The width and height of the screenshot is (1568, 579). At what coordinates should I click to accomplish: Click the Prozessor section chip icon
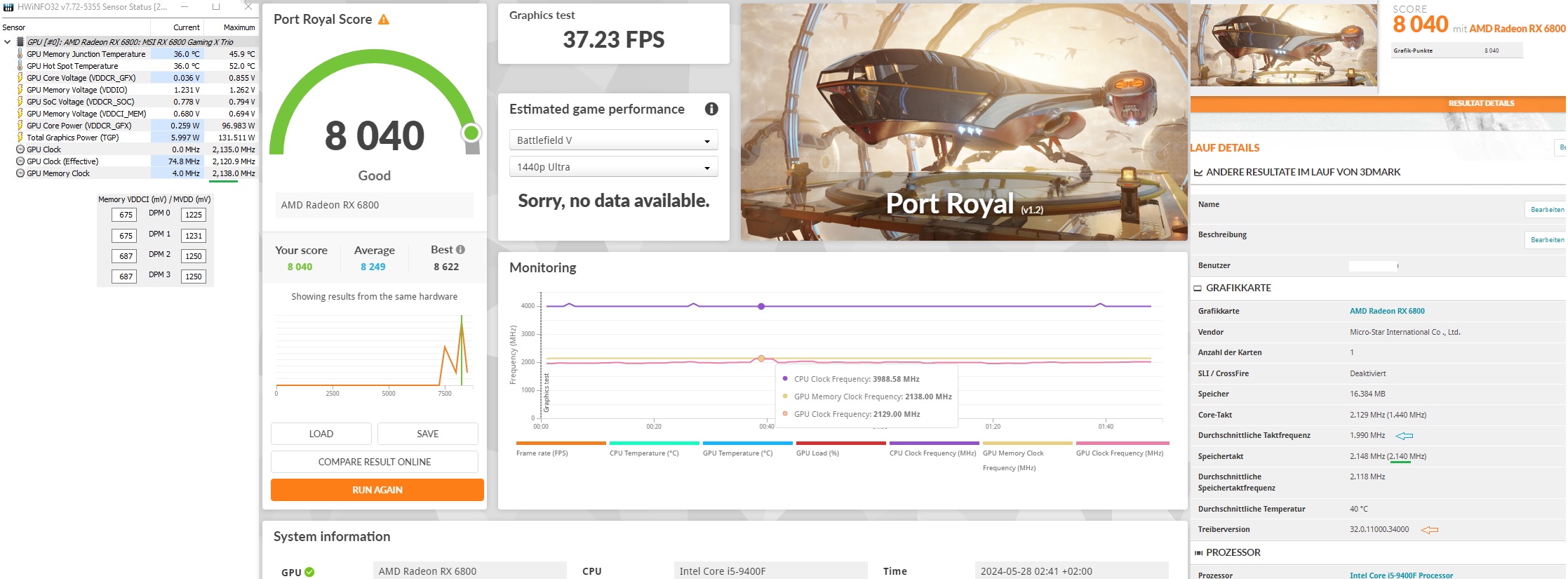1198,553
